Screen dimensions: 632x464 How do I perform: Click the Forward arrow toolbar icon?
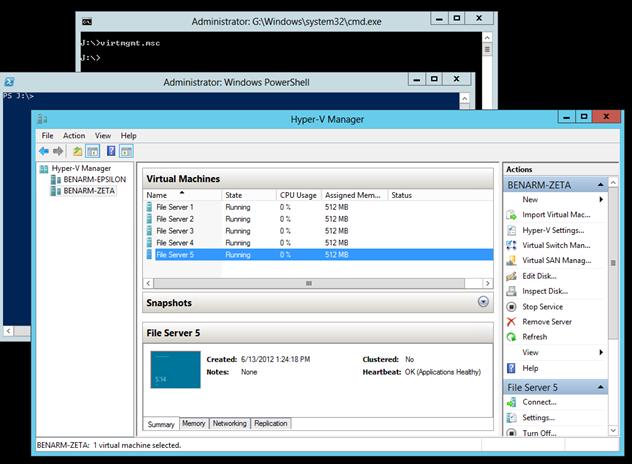click(58, 152)
